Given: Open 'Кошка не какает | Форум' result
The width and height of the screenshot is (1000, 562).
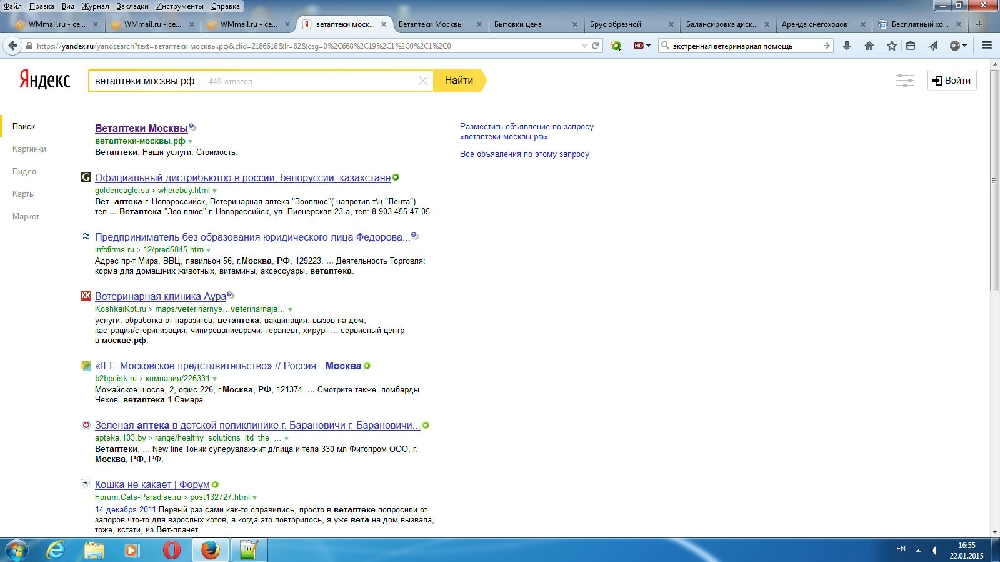Looking at the screenshot, I should click(x=152, y=485).
